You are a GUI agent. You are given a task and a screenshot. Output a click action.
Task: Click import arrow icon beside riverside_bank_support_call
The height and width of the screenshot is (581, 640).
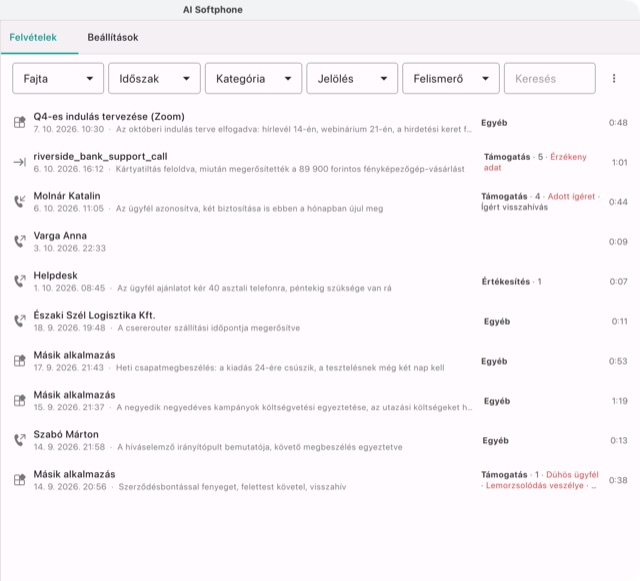pyautogui.click(x=20, y=162)
